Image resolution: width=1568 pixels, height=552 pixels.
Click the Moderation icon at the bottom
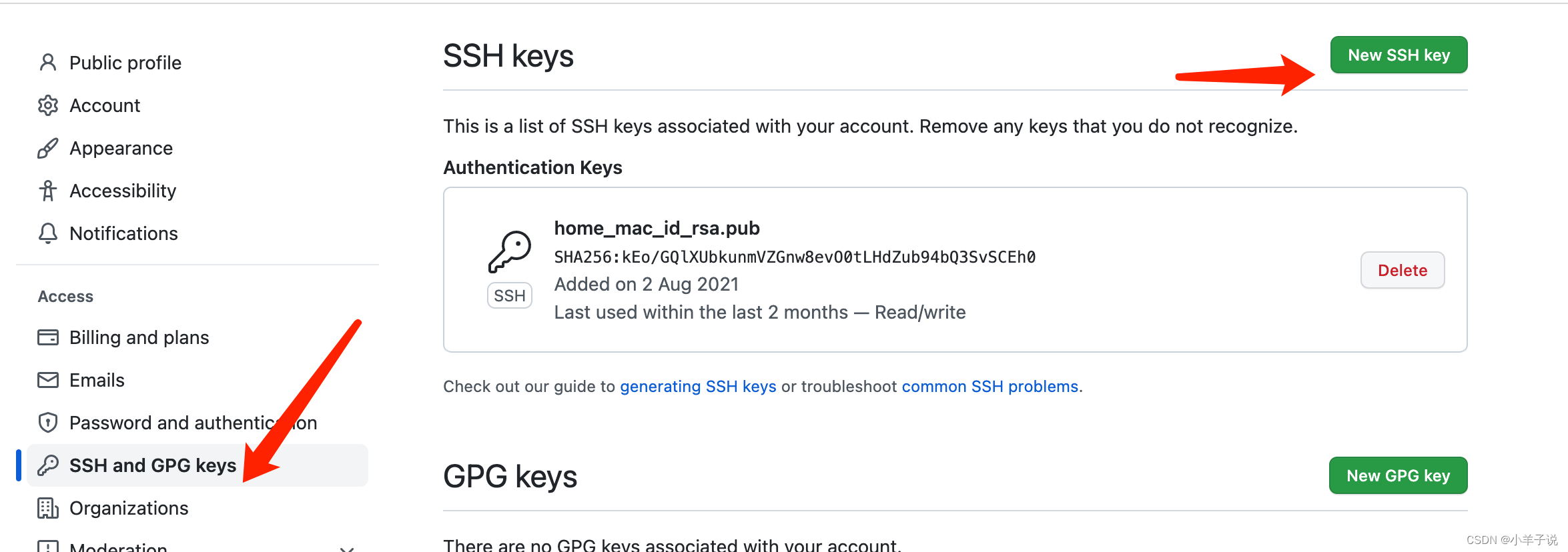tap(47, 547)
